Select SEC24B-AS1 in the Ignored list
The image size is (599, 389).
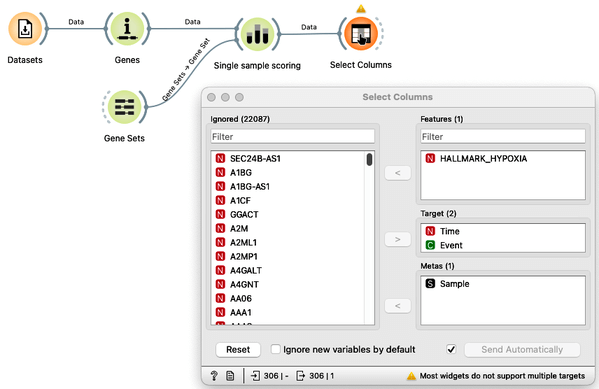[x=288, y=159]
